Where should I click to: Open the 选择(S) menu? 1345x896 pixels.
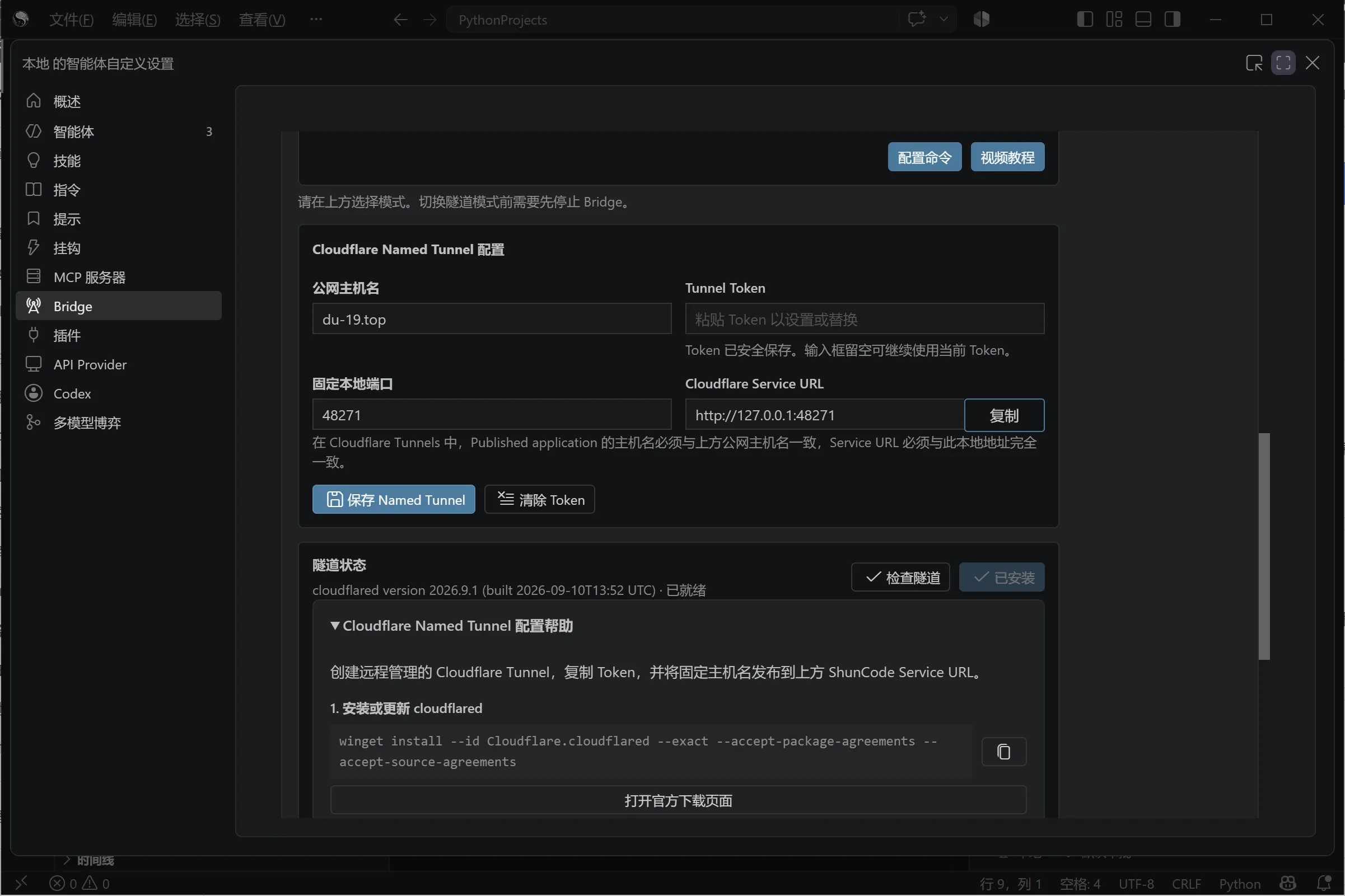coord(197,20)
